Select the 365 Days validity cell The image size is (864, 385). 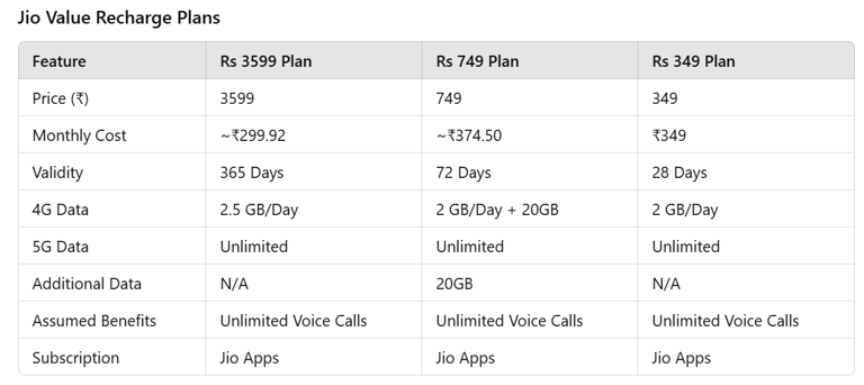point(252,172)
